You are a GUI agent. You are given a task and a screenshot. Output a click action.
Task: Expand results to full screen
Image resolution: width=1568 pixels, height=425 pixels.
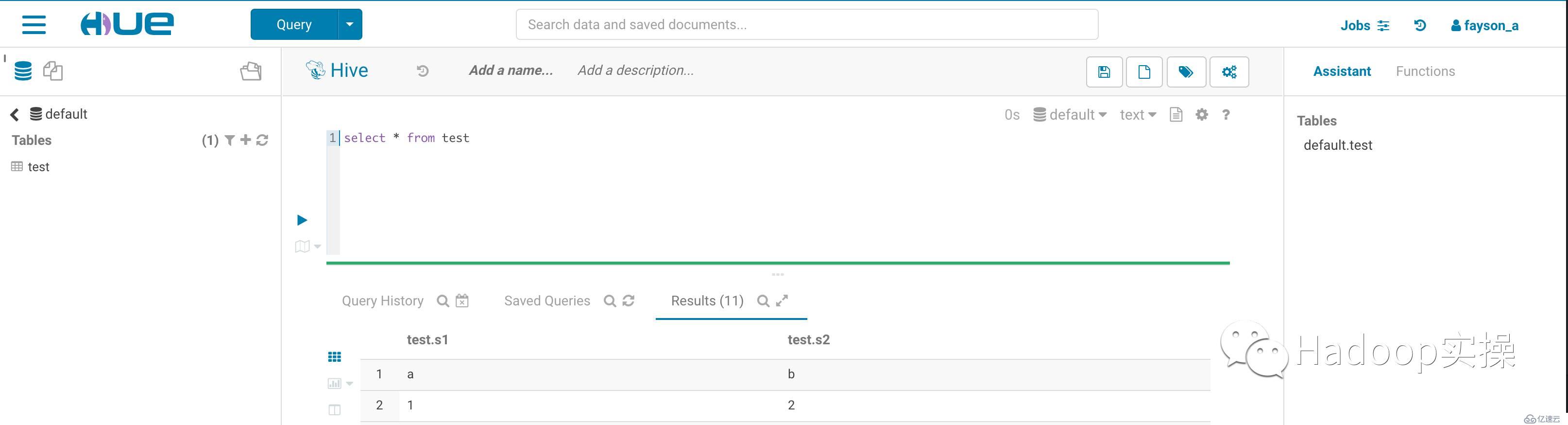782,300
